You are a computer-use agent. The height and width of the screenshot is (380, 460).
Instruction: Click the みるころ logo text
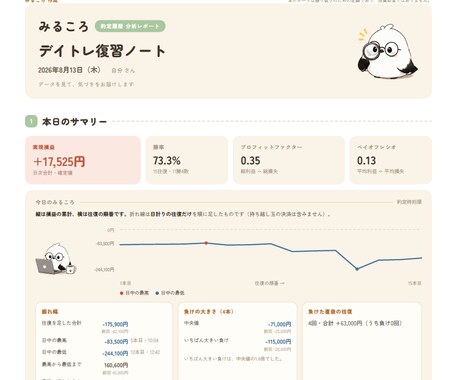(64, 26)
